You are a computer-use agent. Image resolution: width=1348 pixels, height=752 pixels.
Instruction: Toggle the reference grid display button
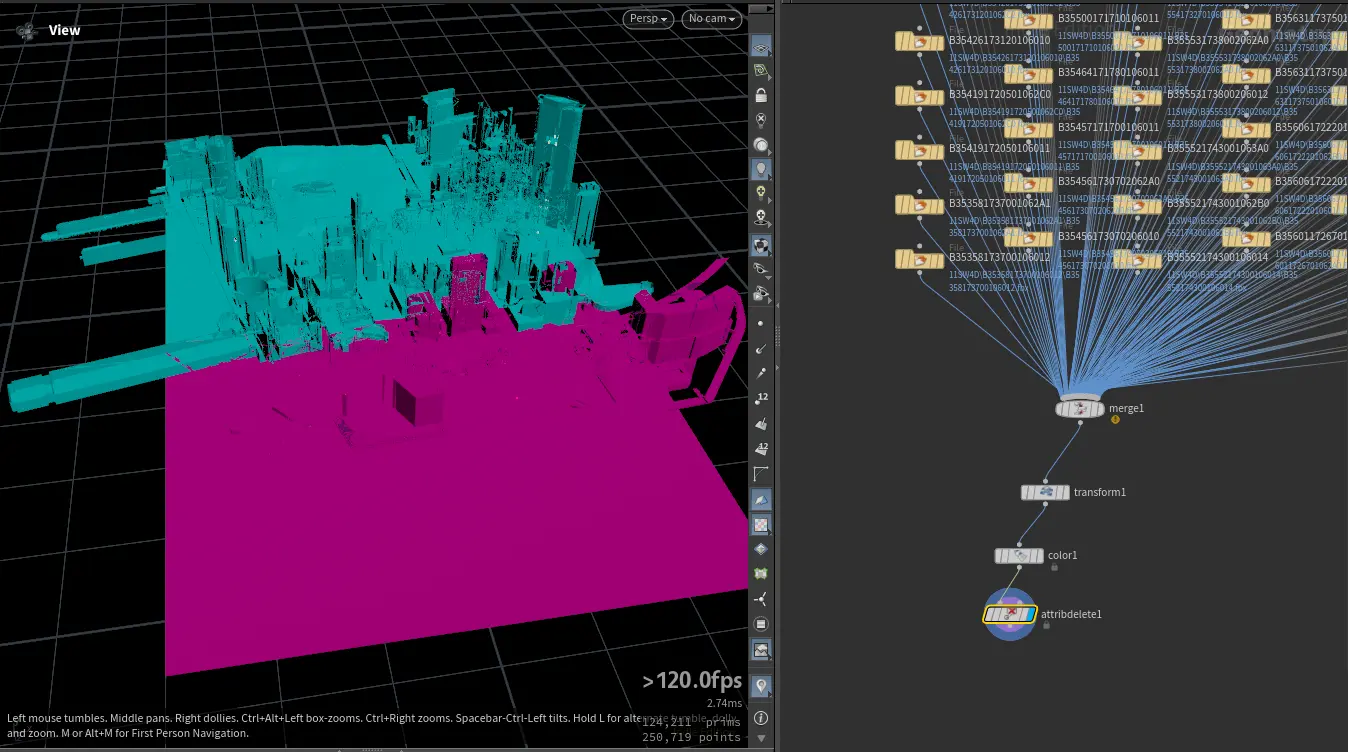[x=761, y=47]
